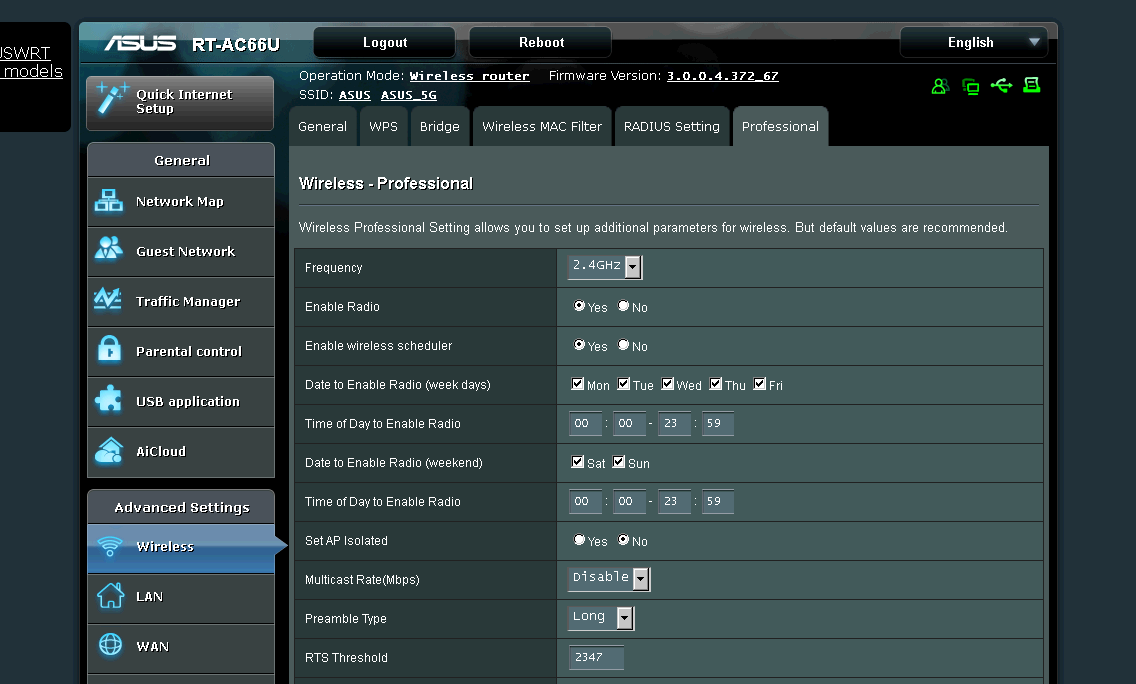Click weekend start hour input field
This screenshot has height=684, width=1136.
585,501
